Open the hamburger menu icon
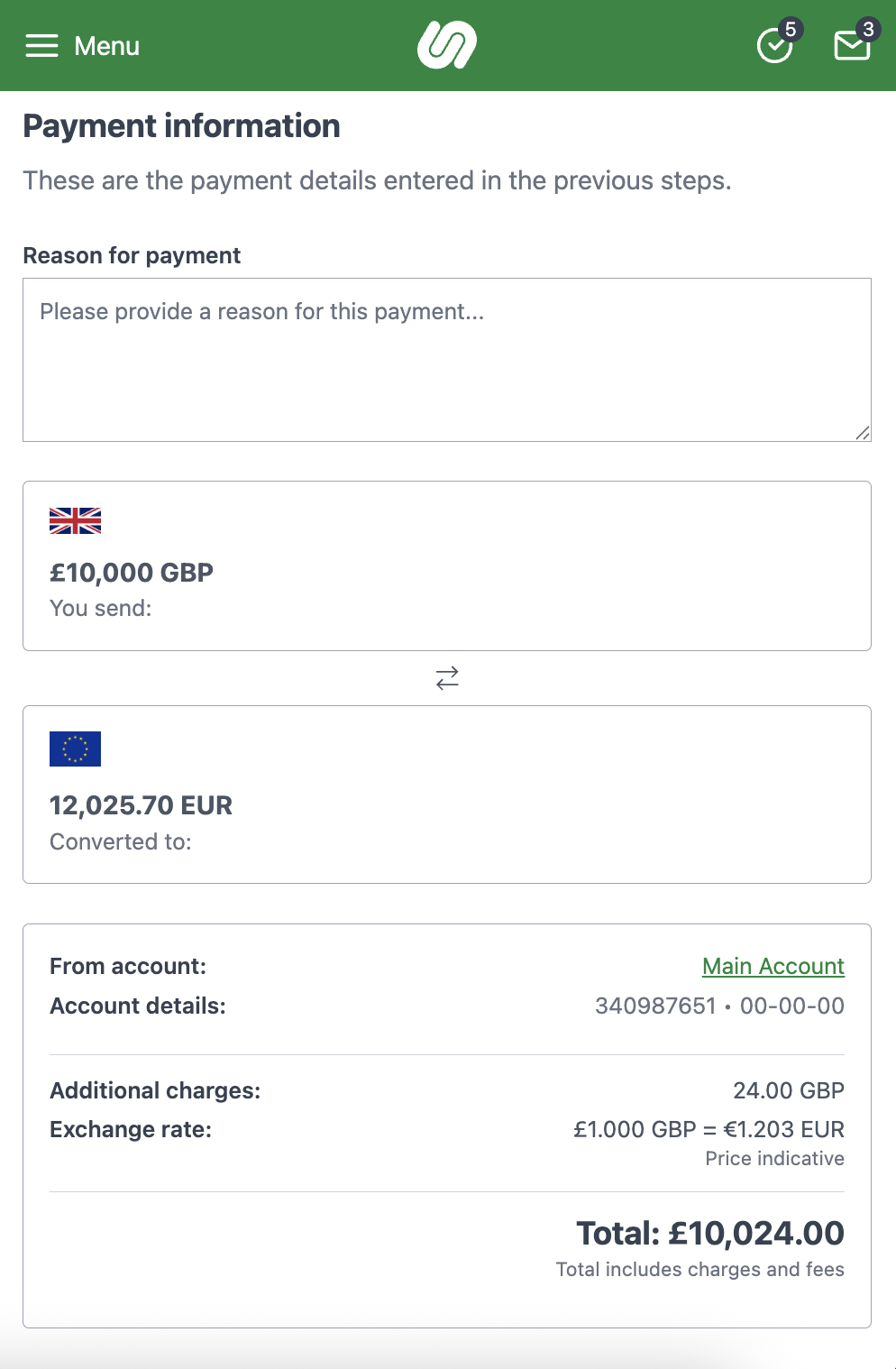This screenshot has width=896, height=1369. pyautogui.click(x=41, y=46)
